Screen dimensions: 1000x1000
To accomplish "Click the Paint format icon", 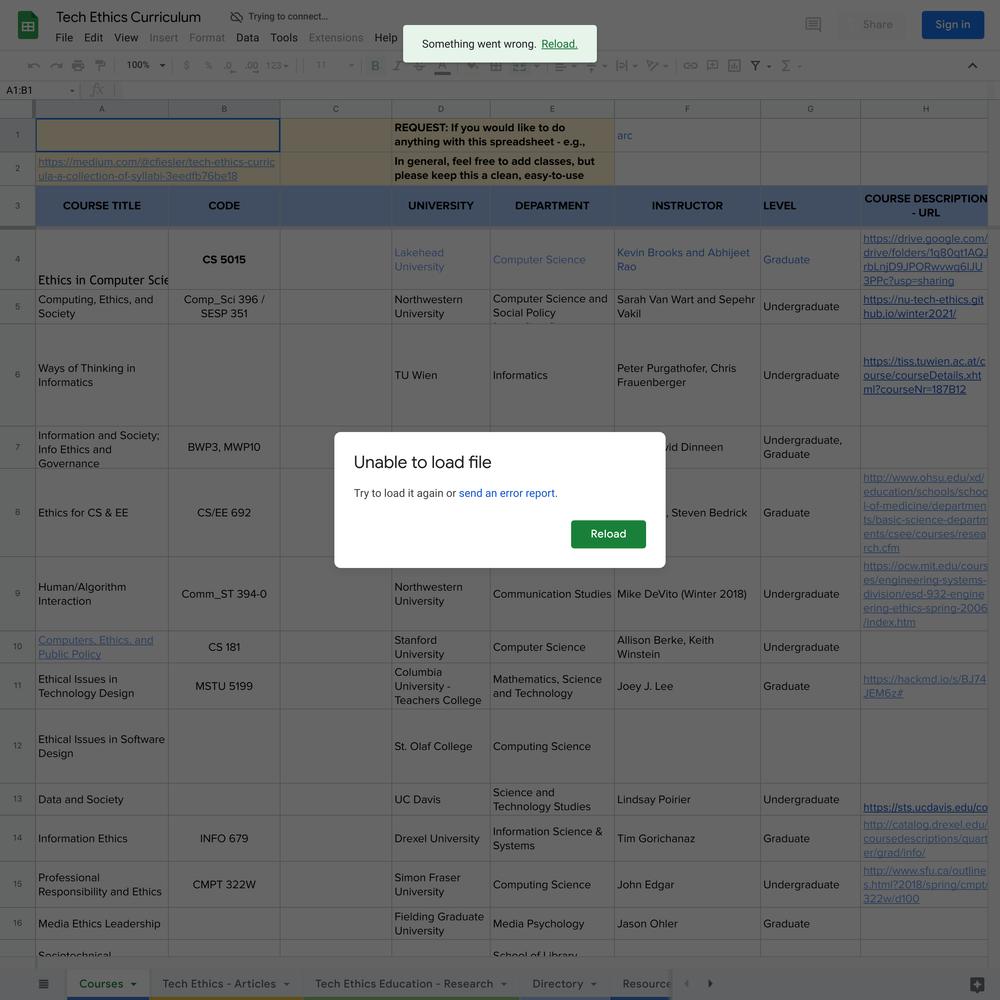I will click(100, 66).
